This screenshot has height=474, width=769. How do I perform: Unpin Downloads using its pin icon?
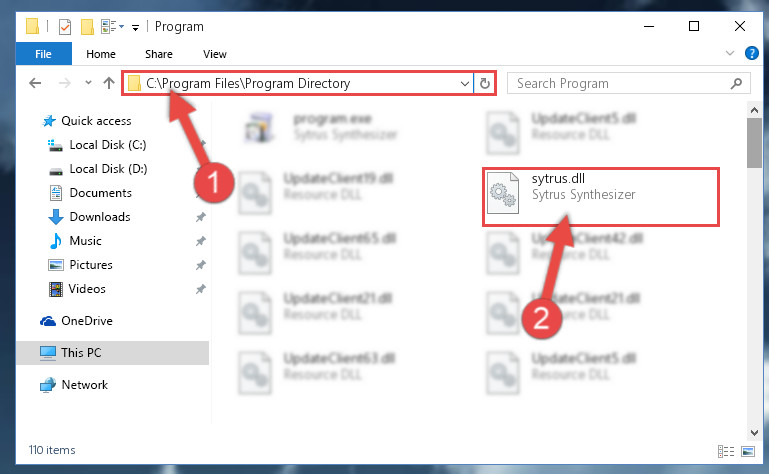(201, 217)
